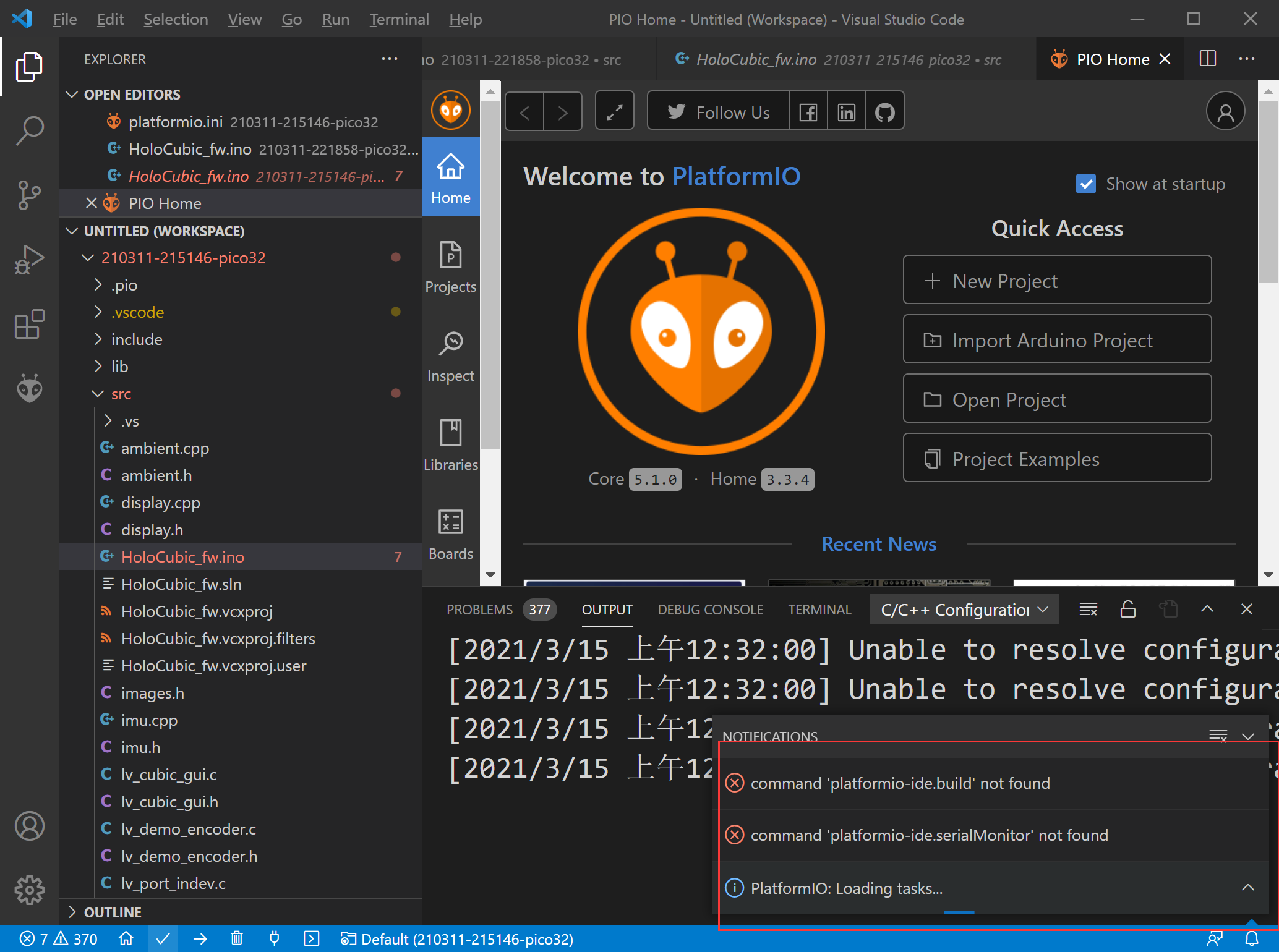Click Import Arduino Project button
Image resolution: width=1279 pixels, height=952 pixels.
click(1056, 340)
